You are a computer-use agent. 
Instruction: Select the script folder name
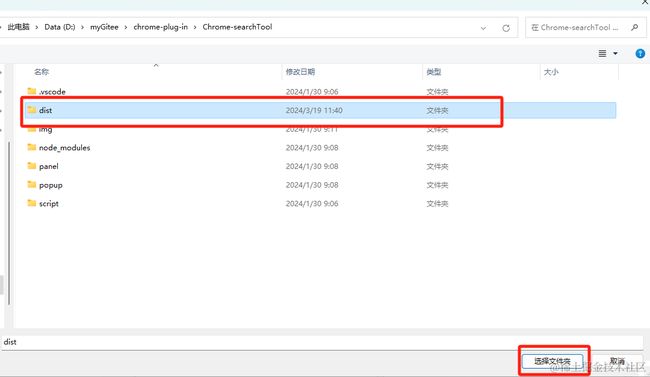click(x=49, y=204)
